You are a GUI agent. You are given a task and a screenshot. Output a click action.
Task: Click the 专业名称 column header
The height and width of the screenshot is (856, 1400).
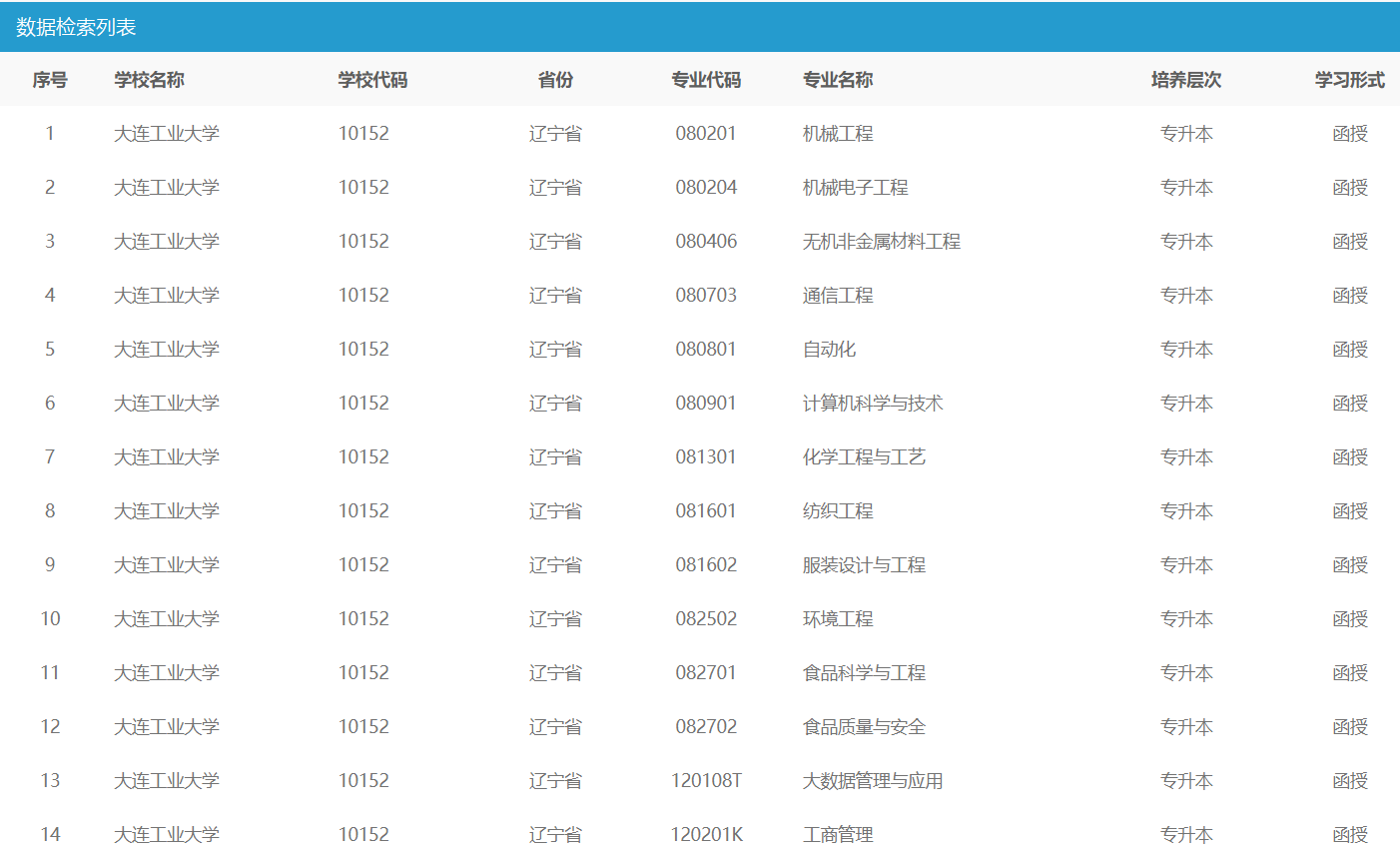pyautogui.click(x=838, y=80)
